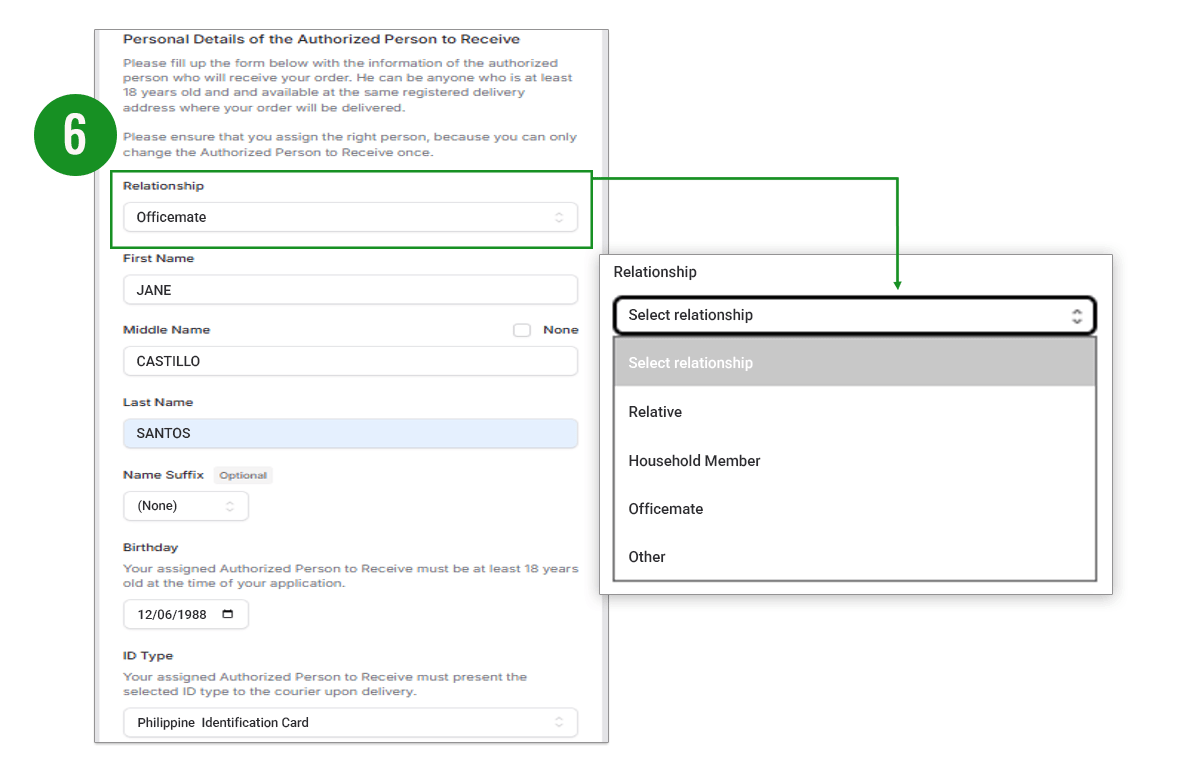Viewport: 1200px width, 774px height.
Task: Focus the Last Name field containing SANTOS
Action: coord(349,433)
